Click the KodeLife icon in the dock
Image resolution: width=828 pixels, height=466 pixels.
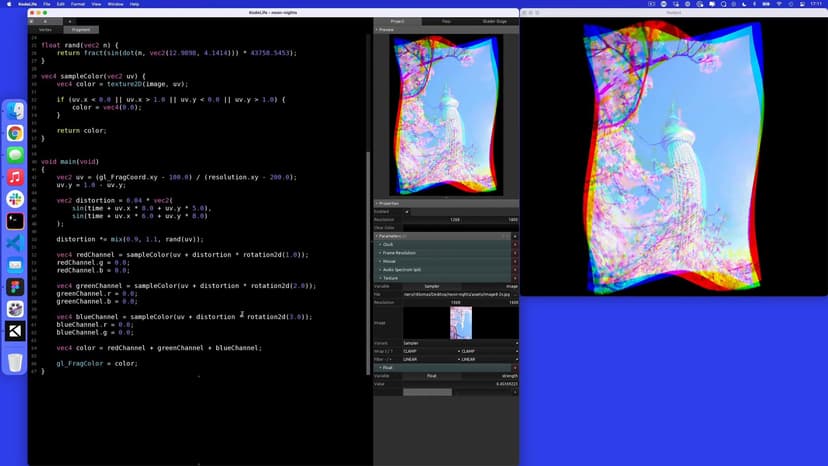[15, 331]
